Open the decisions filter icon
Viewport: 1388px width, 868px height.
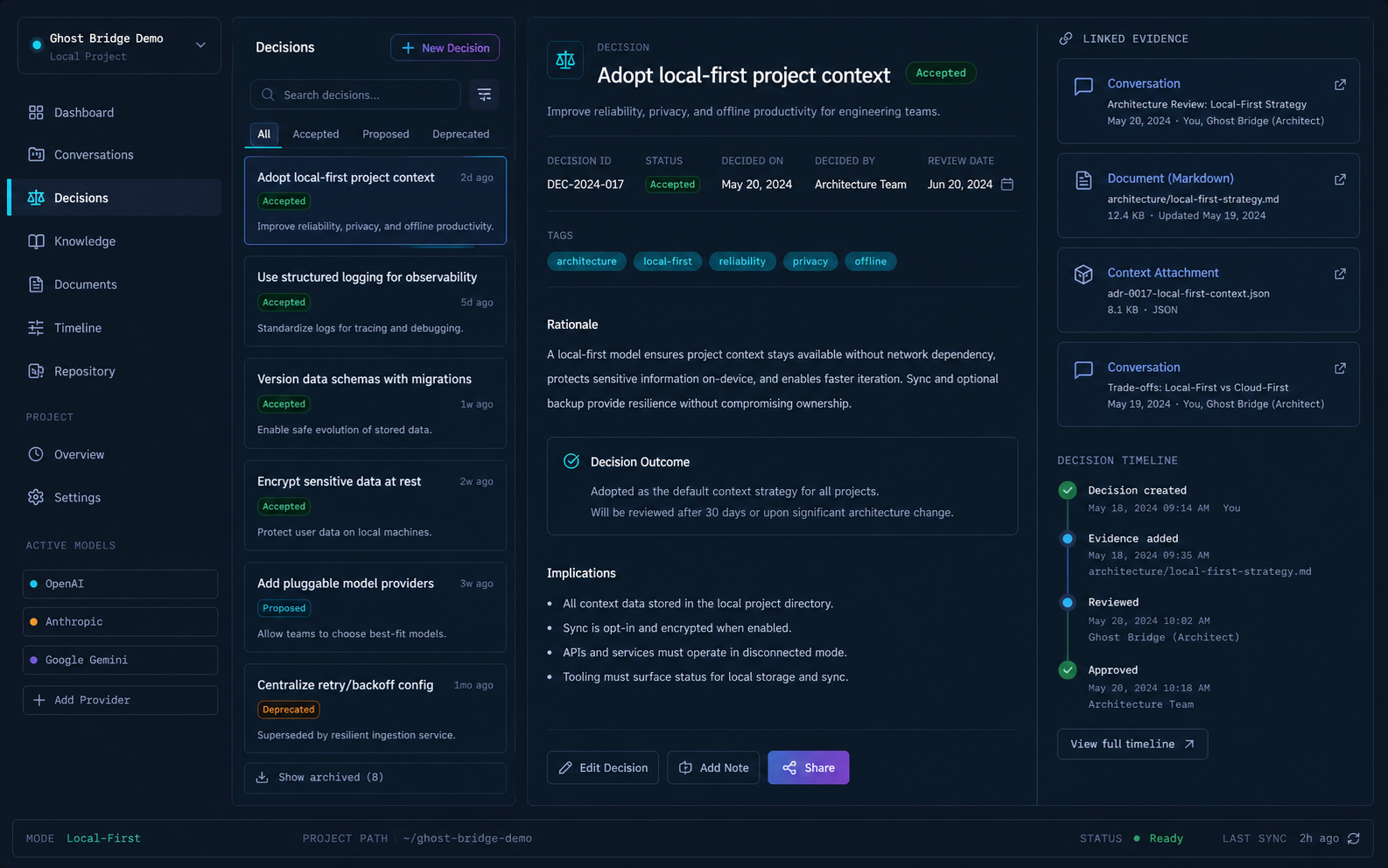click(484, 94)
